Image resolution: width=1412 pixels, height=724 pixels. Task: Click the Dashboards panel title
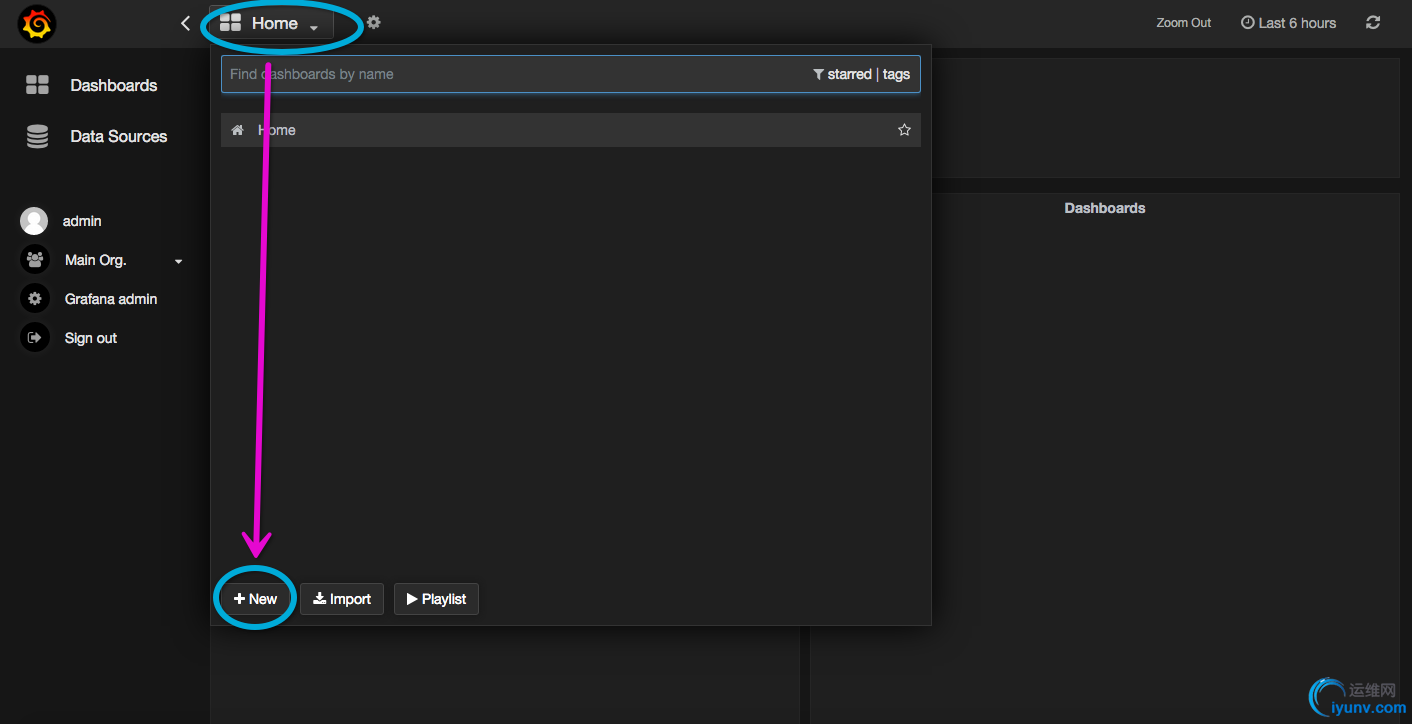click(1105, 208)
